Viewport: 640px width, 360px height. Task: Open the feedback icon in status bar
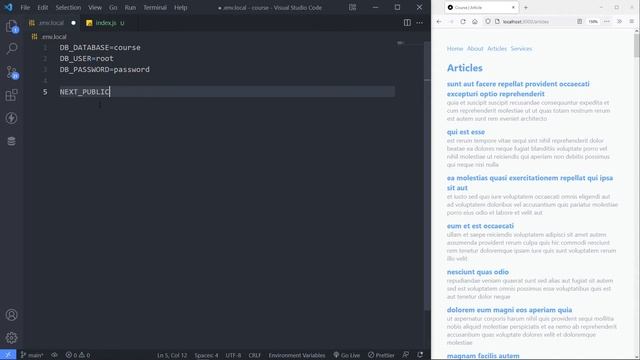click(x=406, y=355)
